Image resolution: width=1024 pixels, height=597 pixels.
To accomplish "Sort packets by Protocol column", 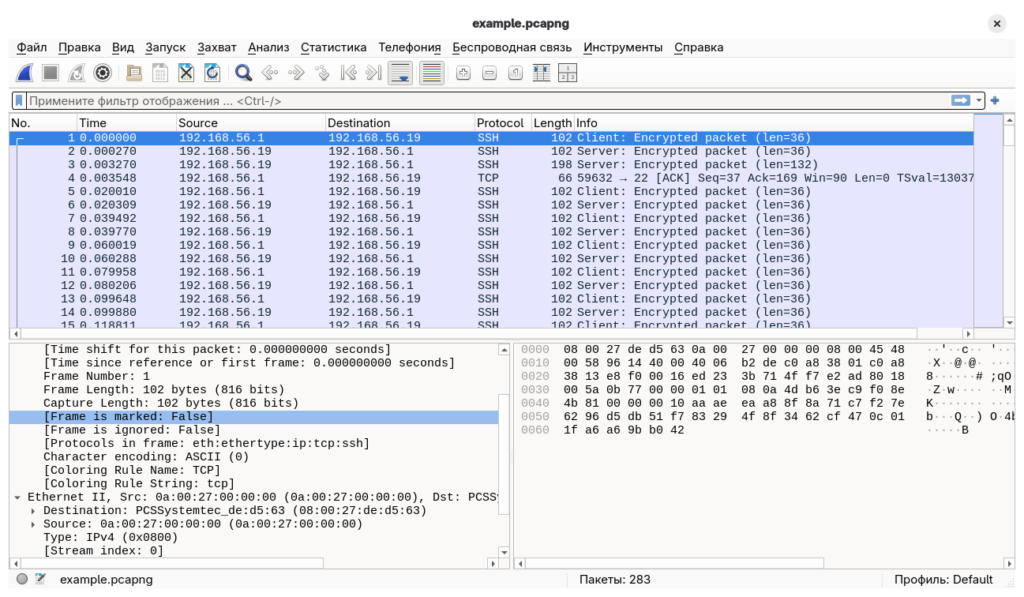I will click(502, 123).
